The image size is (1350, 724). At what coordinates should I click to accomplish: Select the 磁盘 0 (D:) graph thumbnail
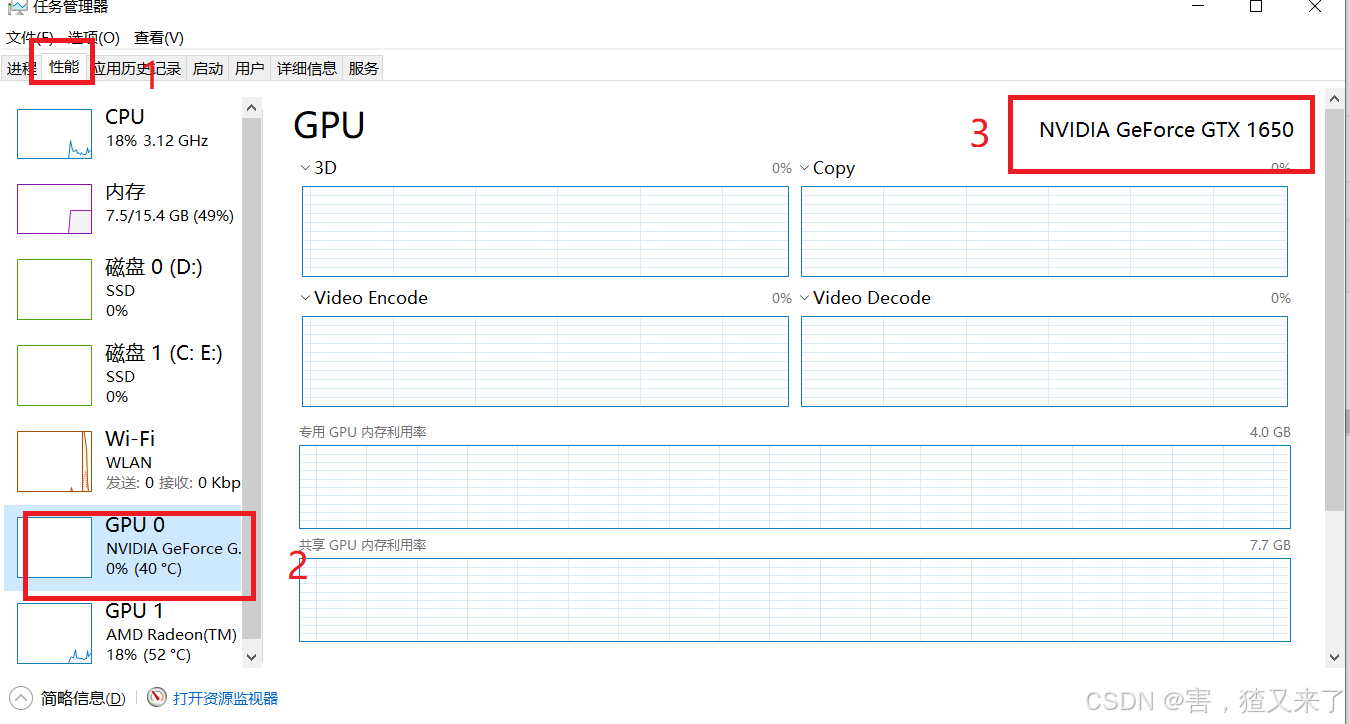pyautogui.click(x=54, y=290)
